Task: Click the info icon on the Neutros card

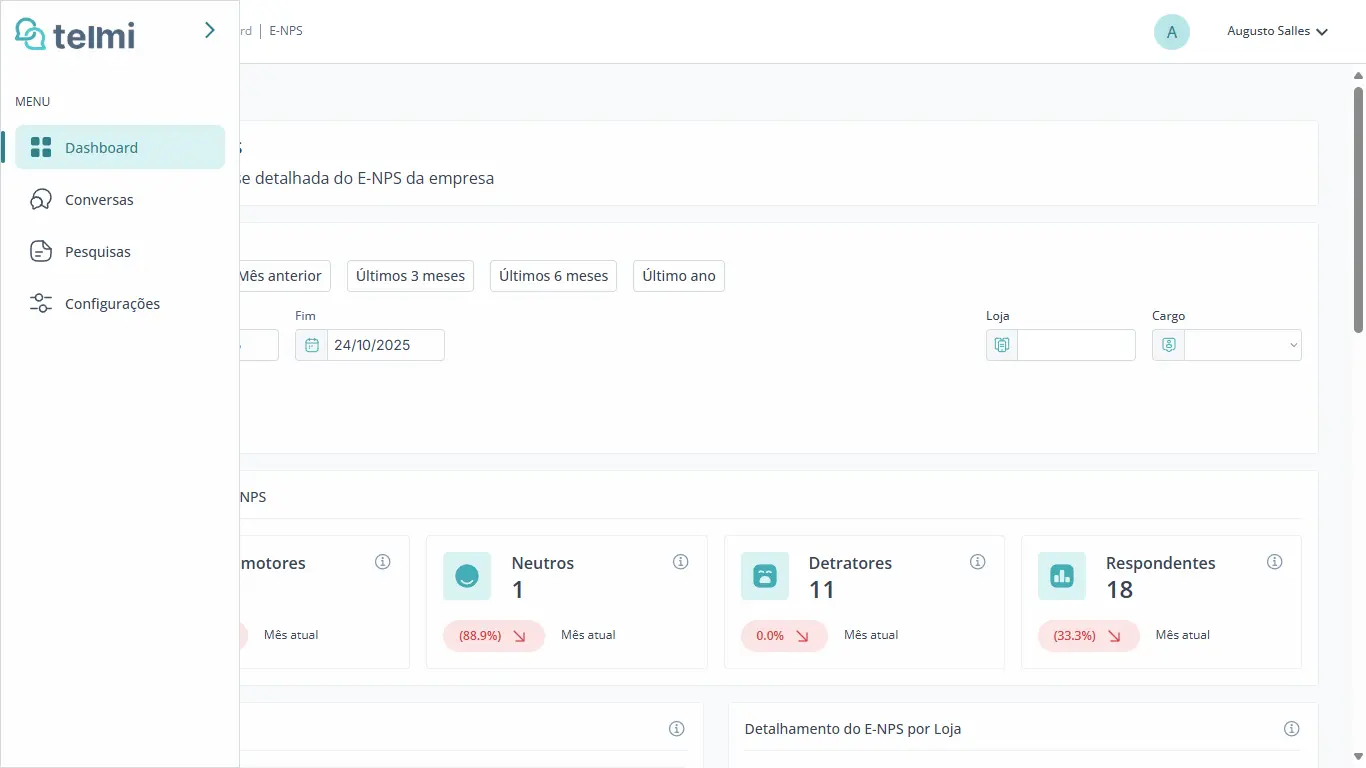Action: point(681,562)
